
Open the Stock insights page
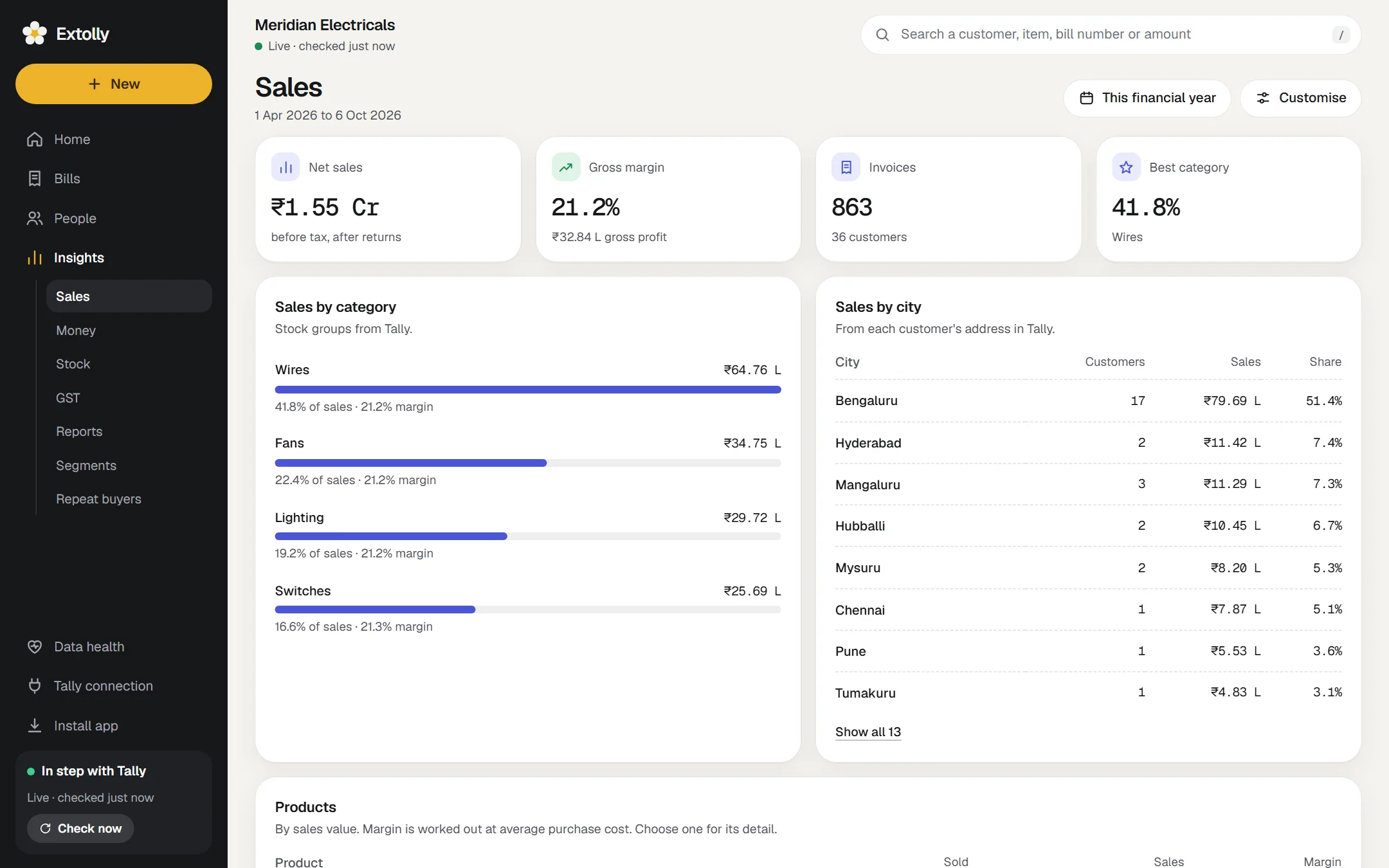click(129, 364)
